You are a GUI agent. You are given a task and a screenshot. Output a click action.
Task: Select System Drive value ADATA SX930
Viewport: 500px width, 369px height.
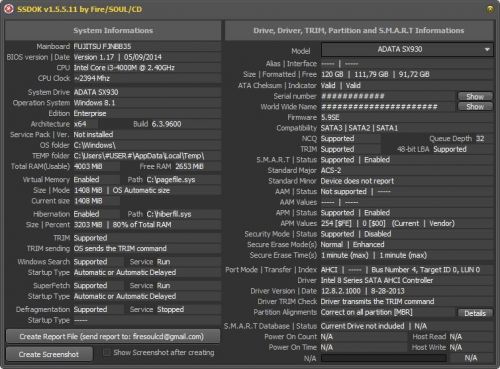pos(96,92)
